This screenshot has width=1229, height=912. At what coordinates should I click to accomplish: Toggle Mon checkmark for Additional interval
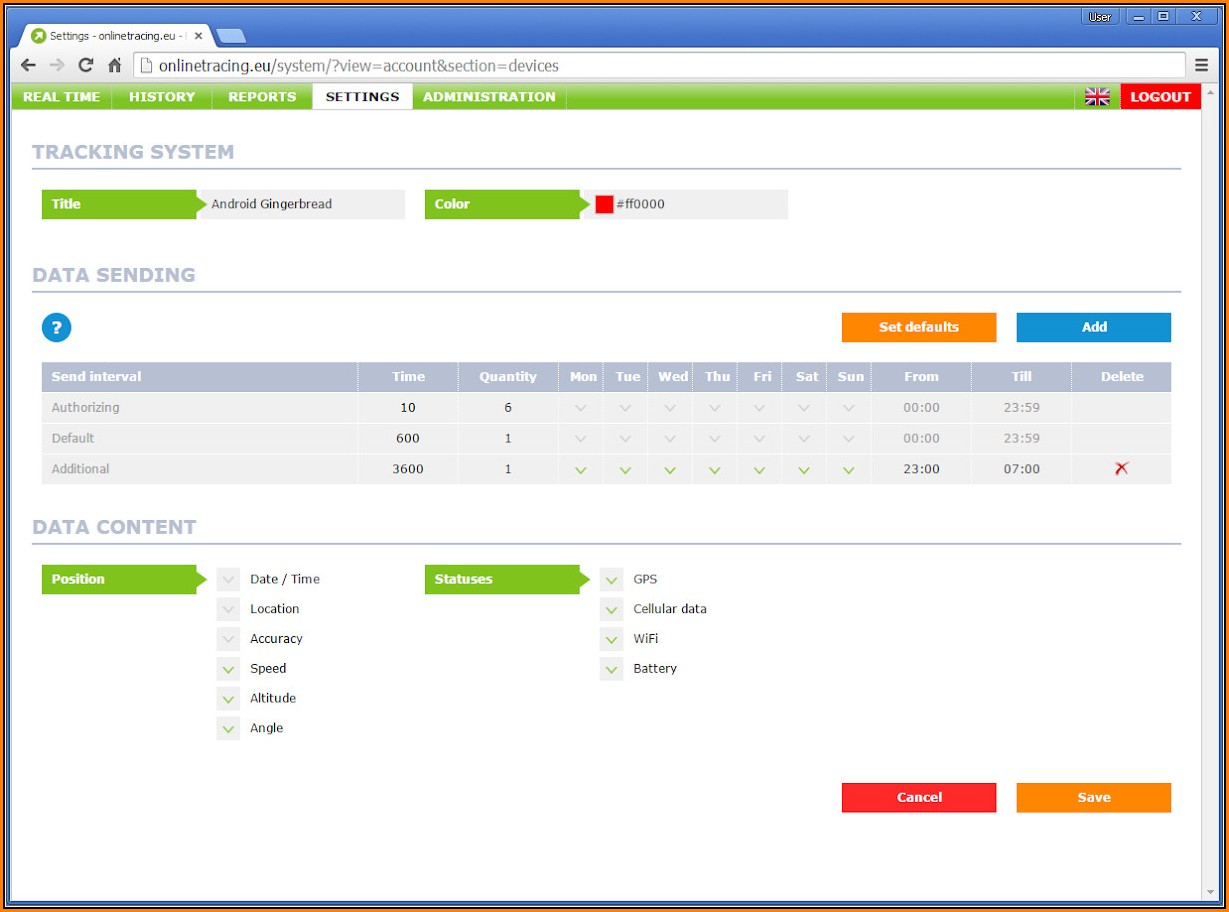(581, 469)
